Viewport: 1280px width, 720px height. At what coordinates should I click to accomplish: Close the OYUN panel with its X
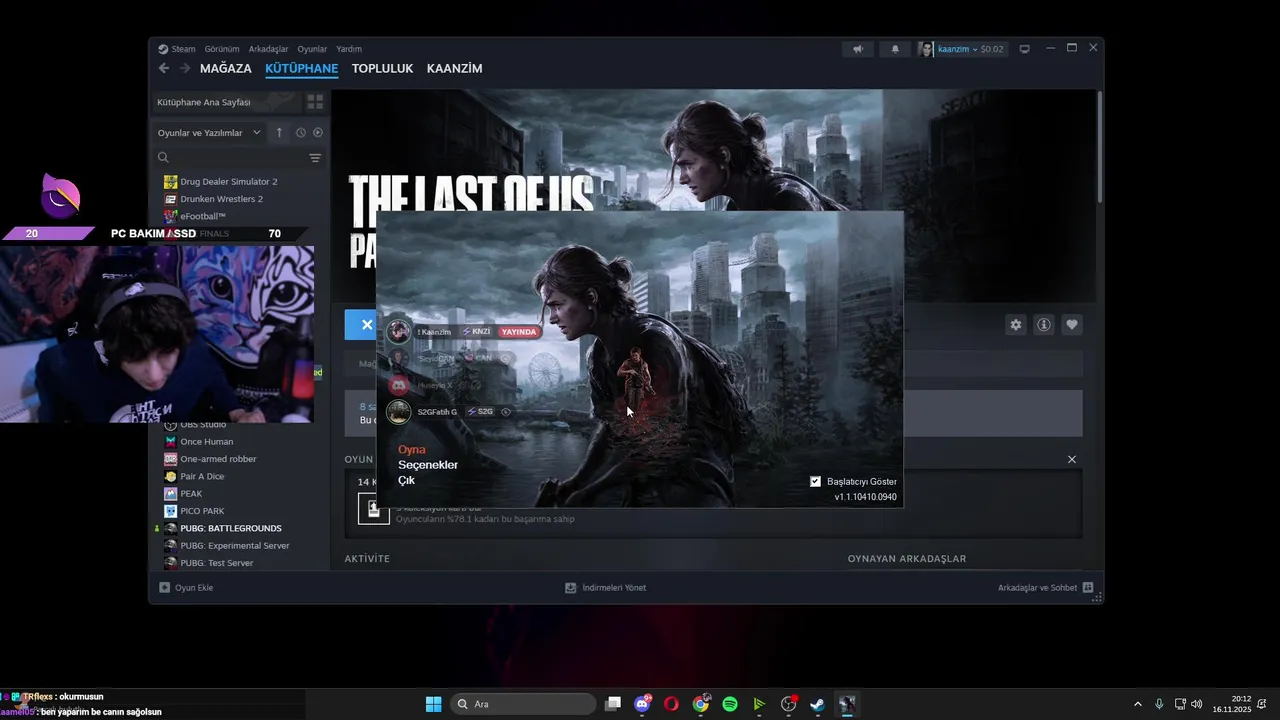click(1072, 460)
